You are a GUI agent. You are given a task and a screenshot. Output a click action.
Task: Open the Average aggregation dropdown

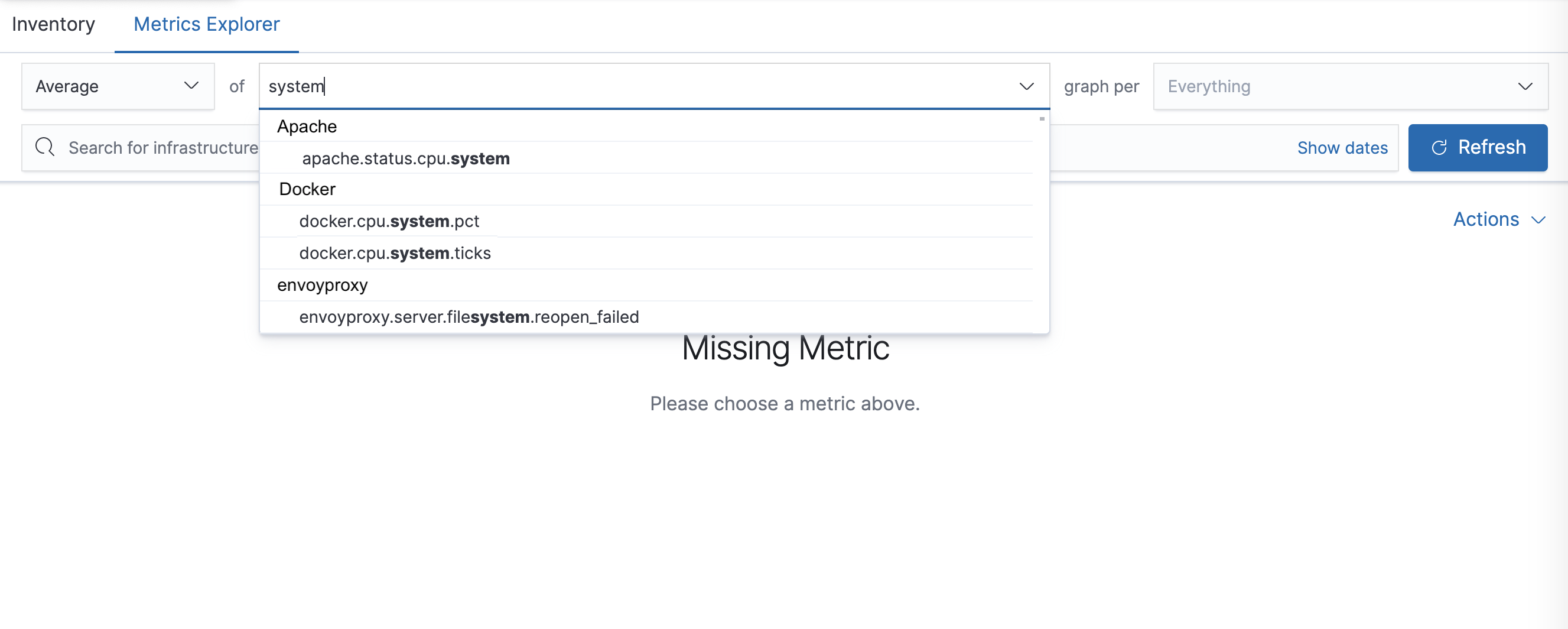[118, 86]
